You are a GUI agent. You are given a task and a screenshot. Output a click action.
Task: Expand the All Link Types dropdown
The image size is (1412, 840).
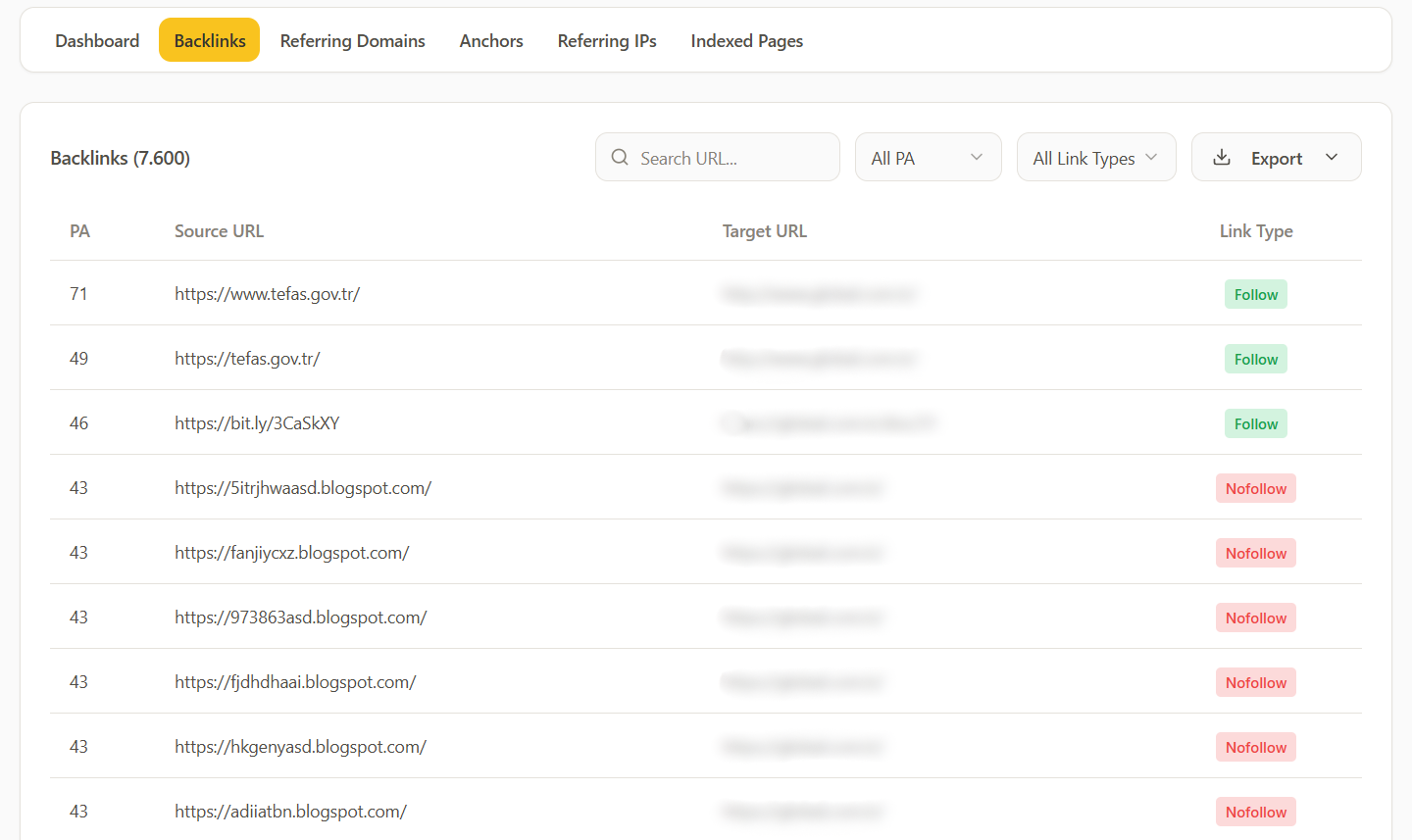(x=1095, y=158)
